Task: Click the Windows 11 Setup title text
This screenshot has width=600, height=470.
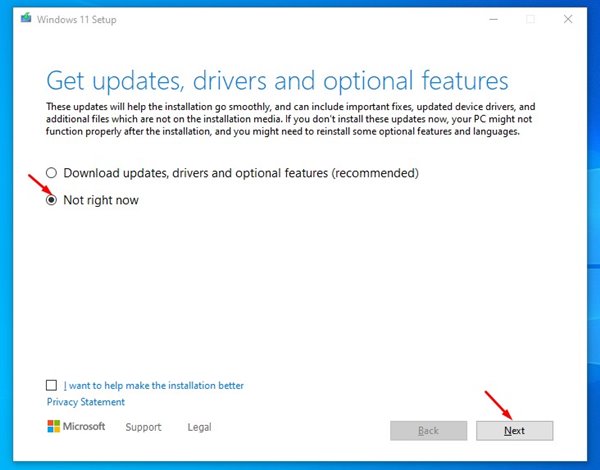Action: pos(77,20)
